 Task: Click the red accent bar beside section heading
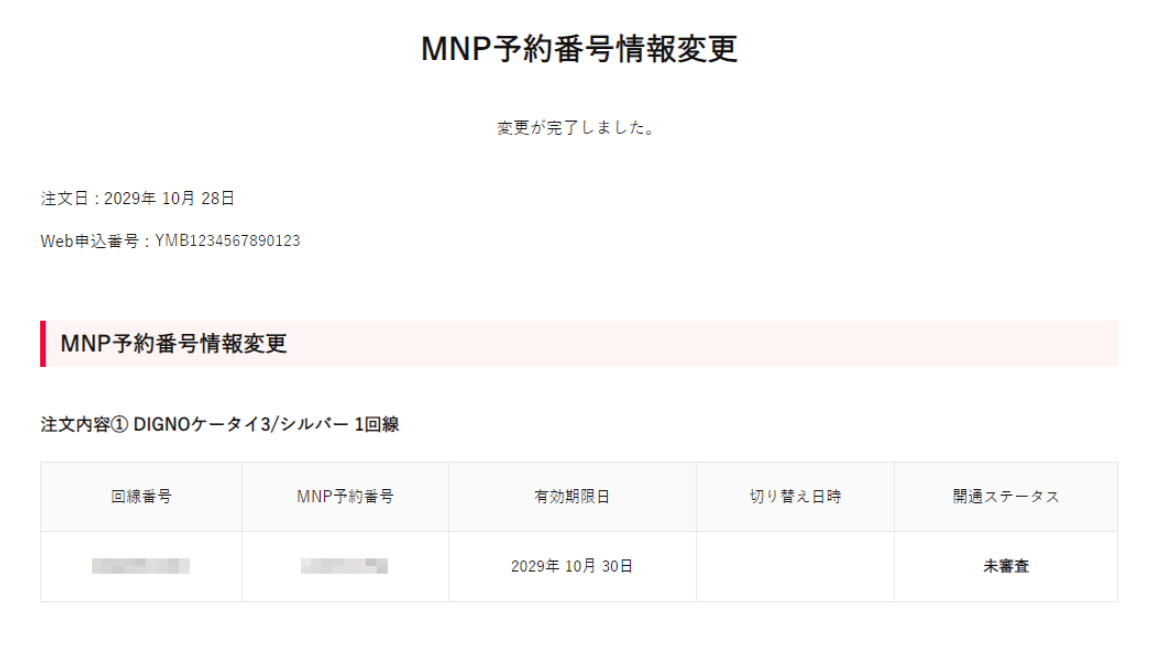click(43, 344)
